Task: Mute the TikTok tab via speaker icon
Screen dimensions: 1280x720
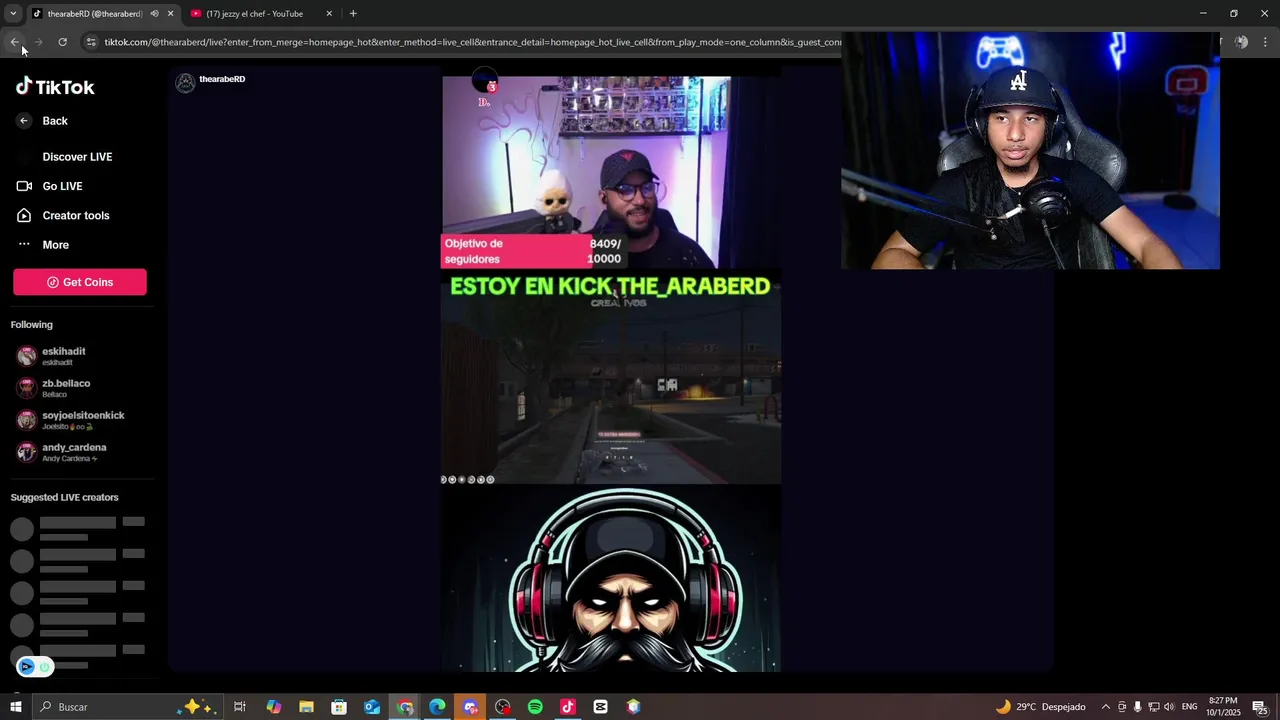Action: [154, 14]
